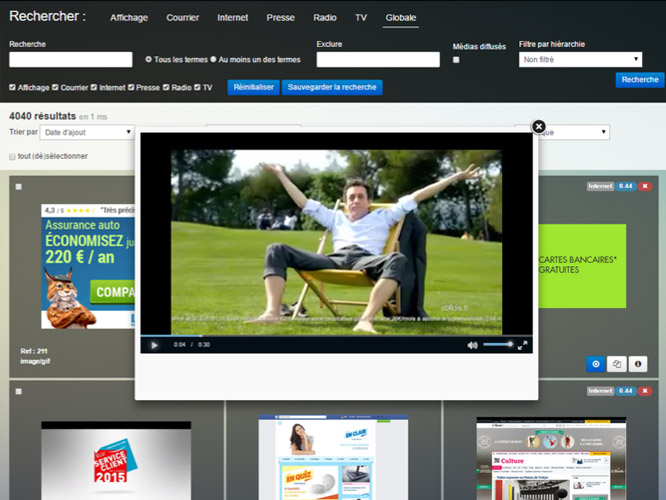
Task: Play the video in the popup player
Action: 154,345
